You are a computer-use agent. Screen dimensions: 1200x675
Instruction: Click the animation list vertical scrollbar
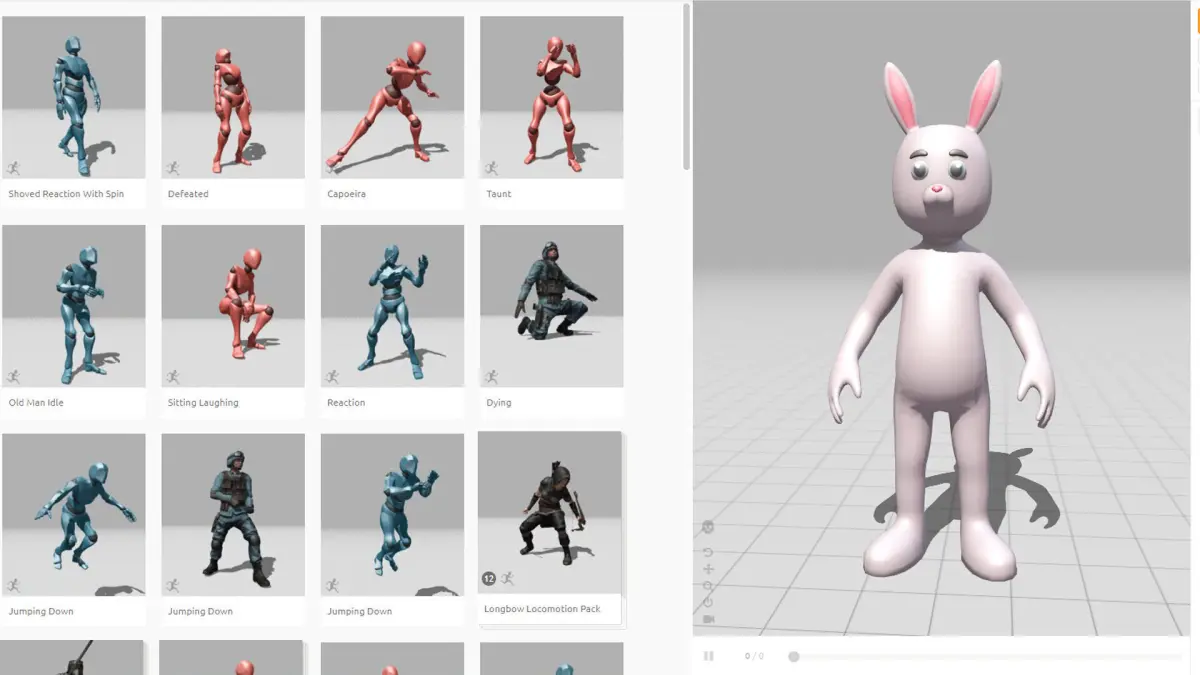click(686, 87)
